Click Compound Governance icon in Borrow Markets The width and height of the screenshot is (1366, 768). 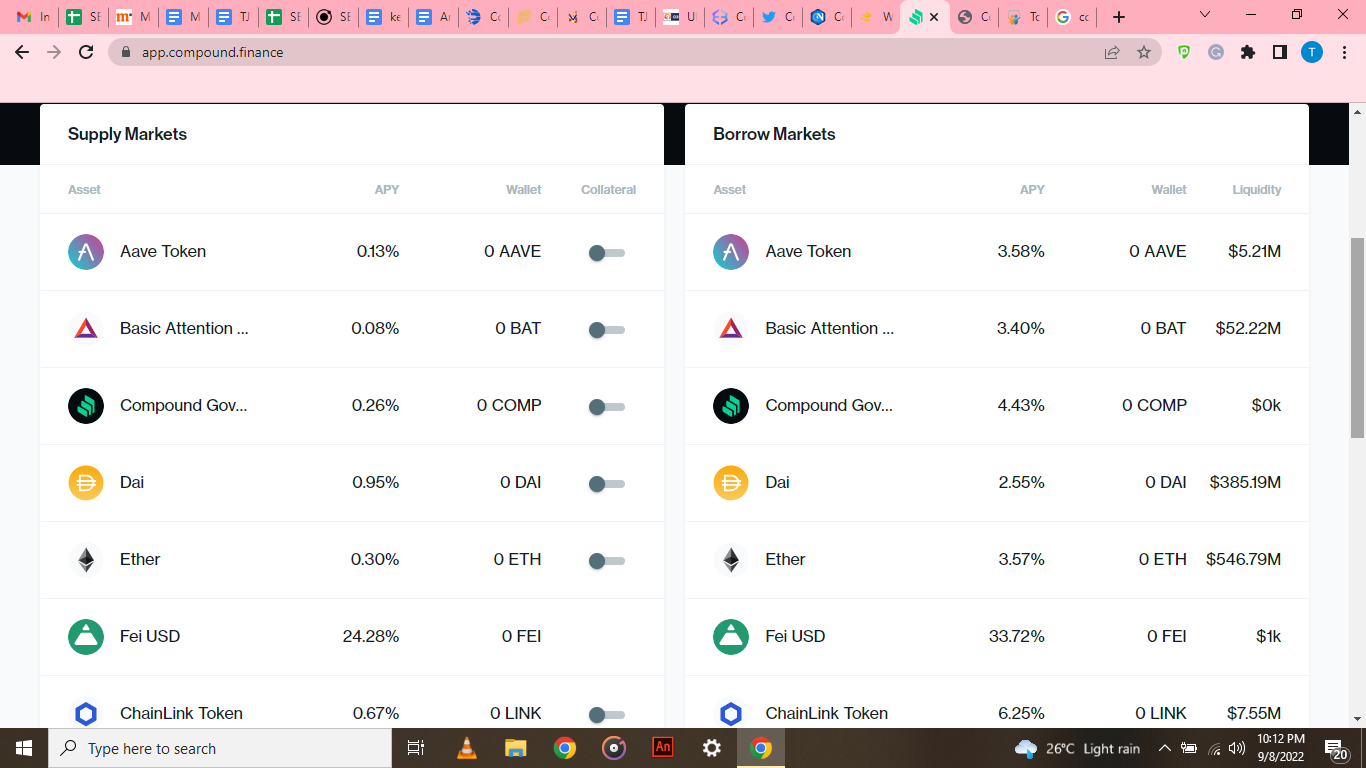click(731, 406)
